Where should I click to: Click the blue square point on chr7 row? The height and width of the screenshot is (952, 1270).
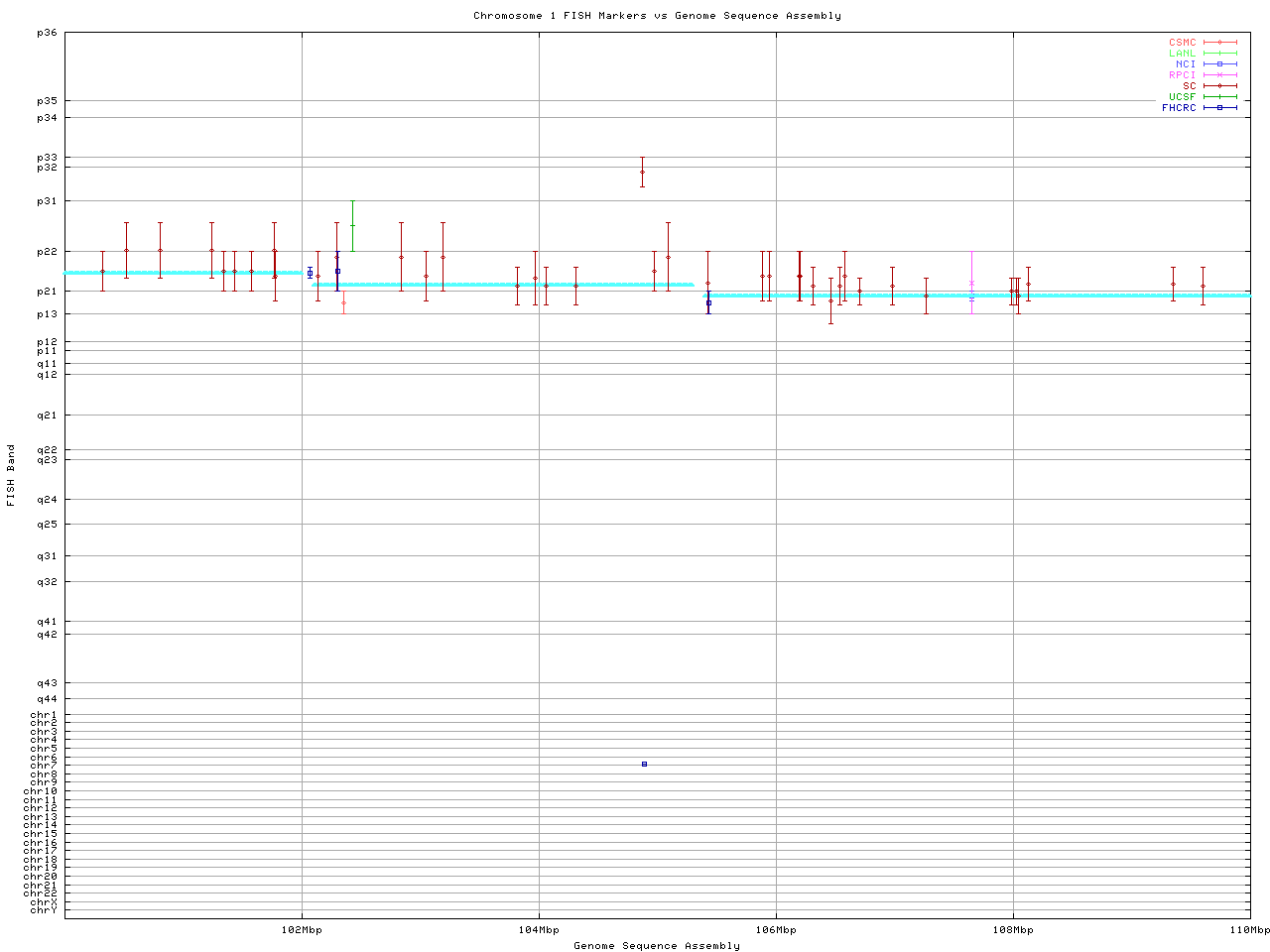tap(644, 764)
